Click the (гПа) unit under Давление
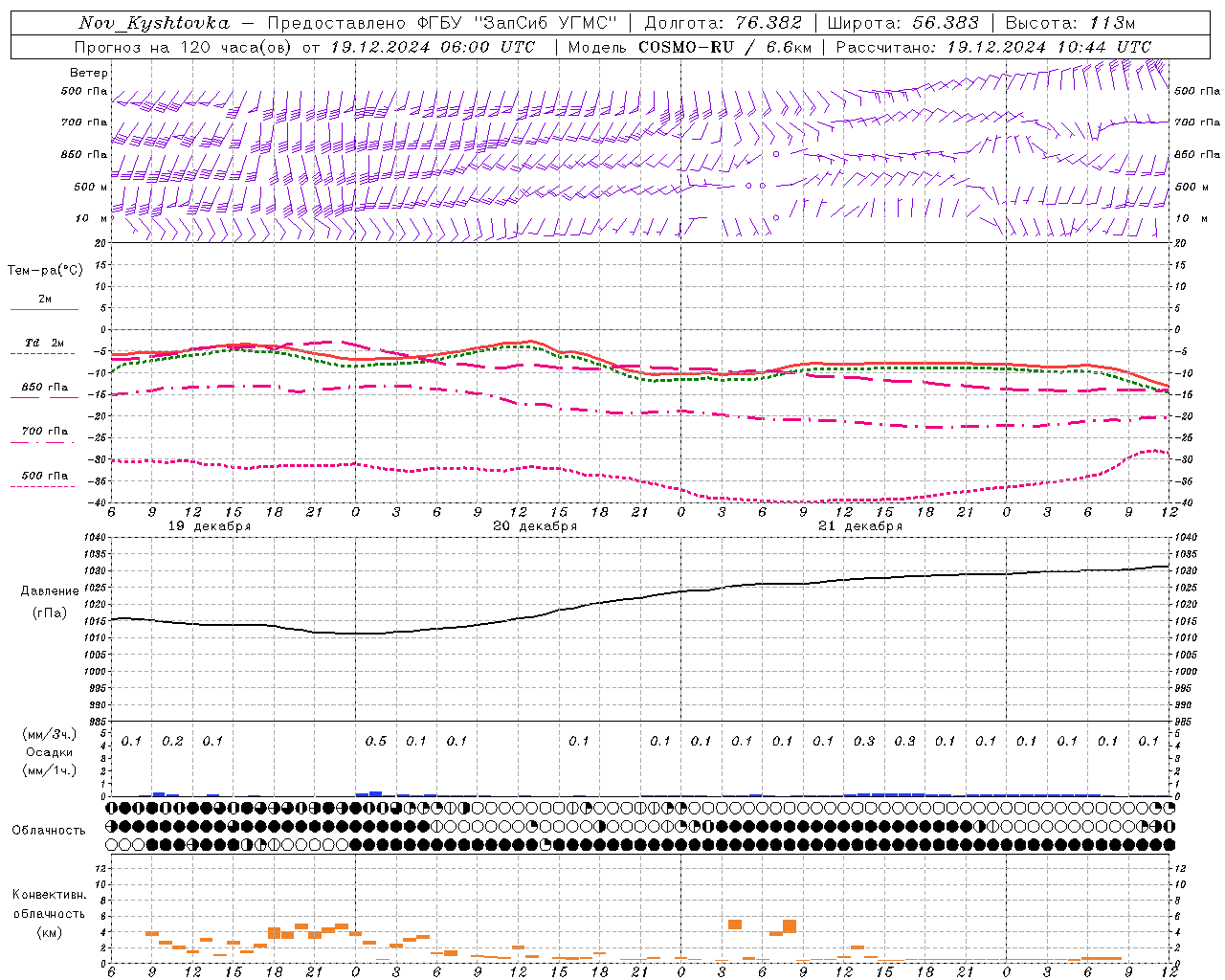The image size is (1225, 980). pyautogui.click(x=50, y=613)
